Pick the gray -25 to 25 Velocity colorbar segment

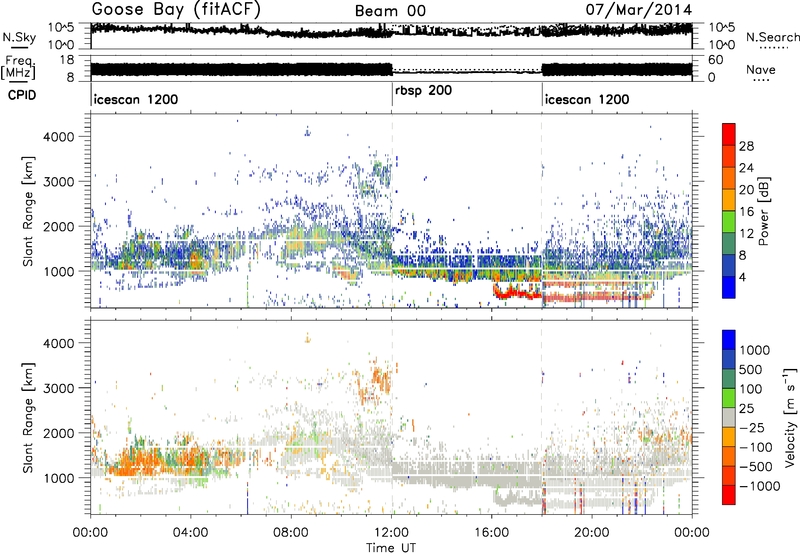(729, 417)
